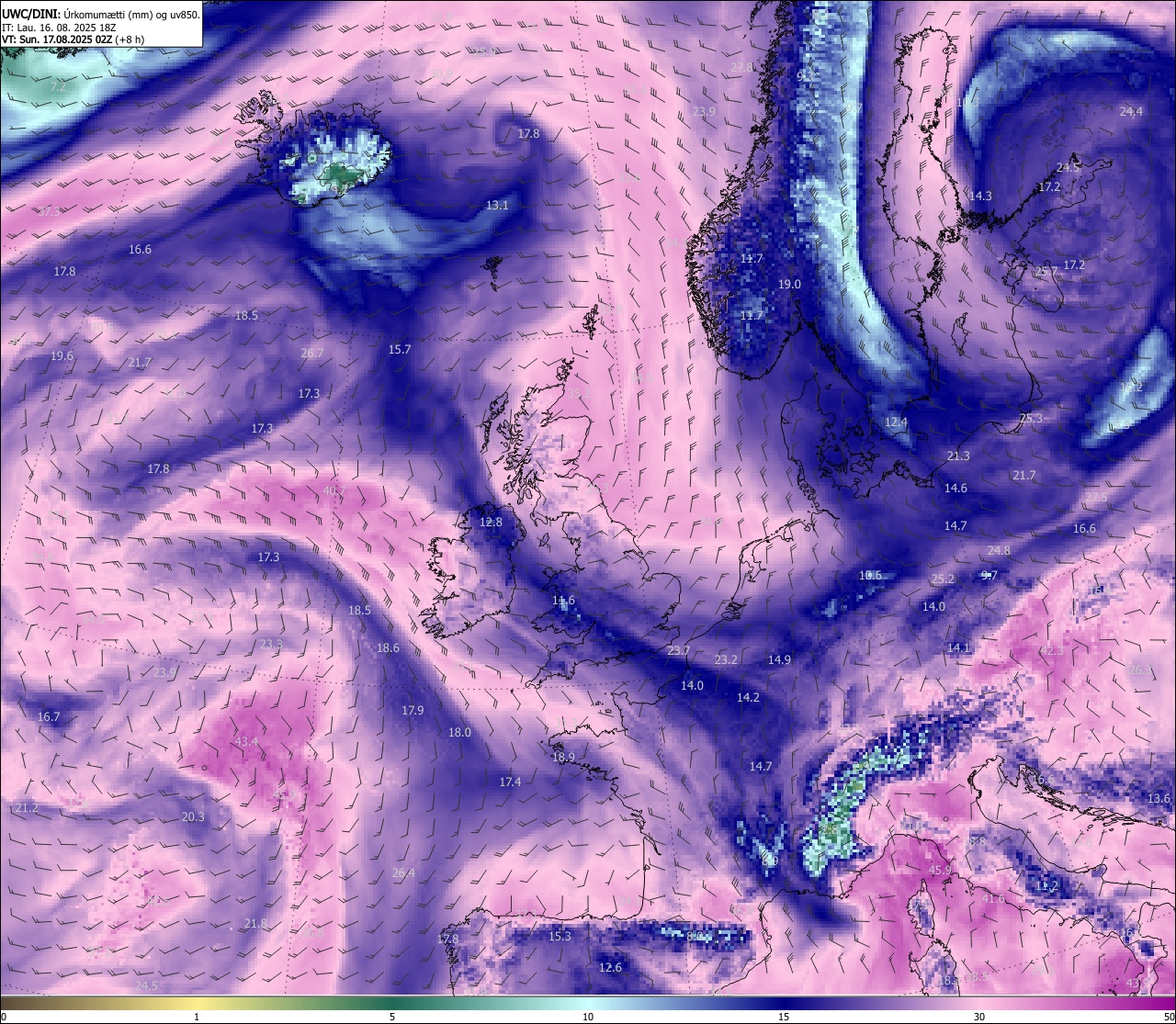Click the 10 label on the color scale
Viewport: 1176px width, 1024px height.
pyautogui.click(x=588, y=1017)
